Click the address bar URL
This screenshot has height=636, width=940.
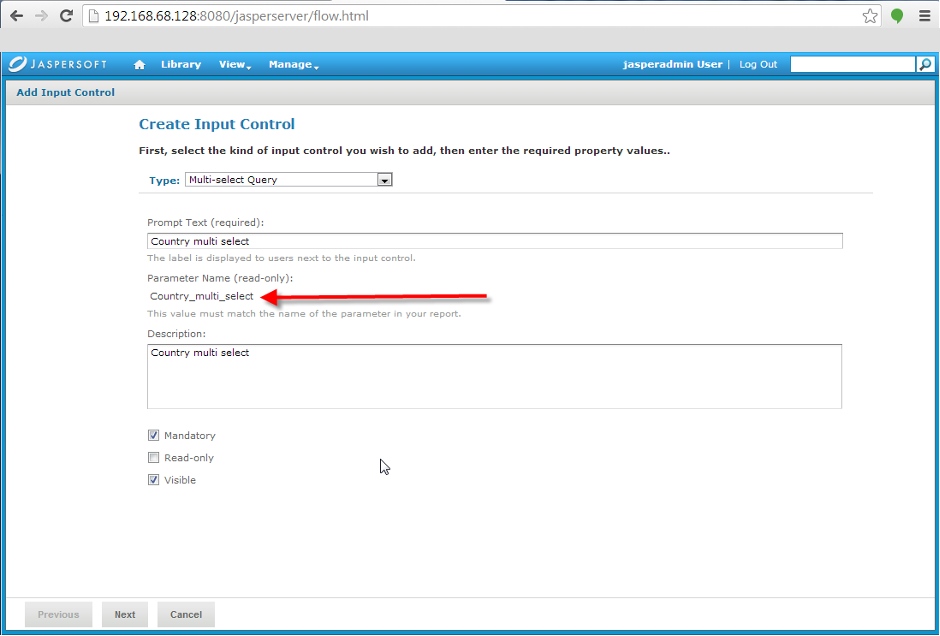tap(237, 16)
